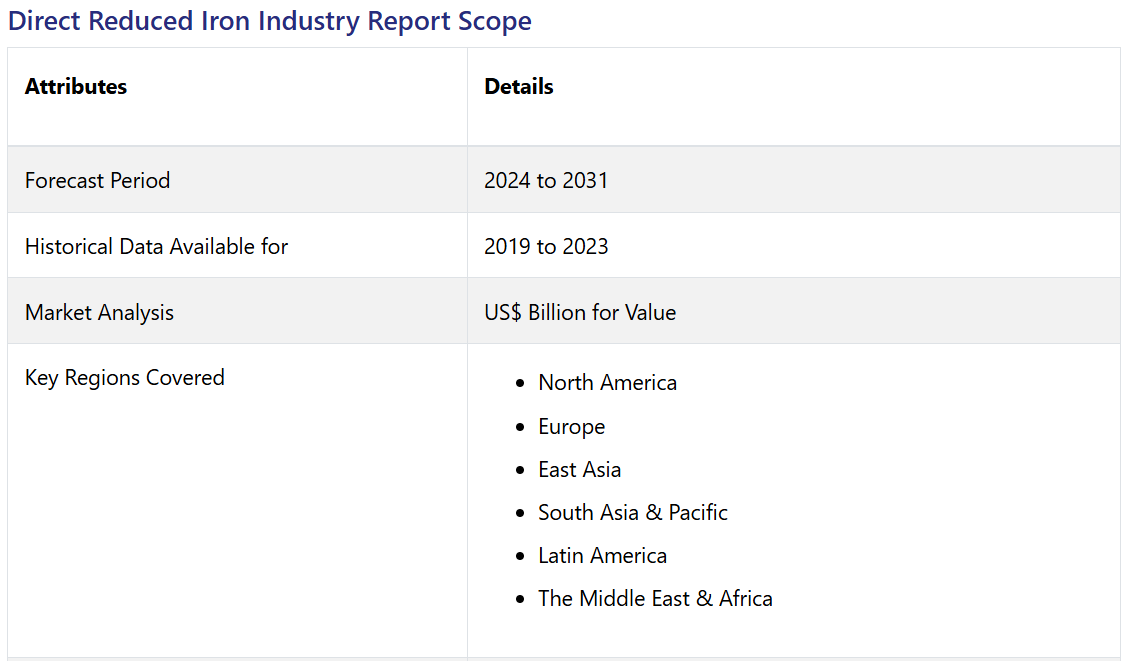Click the Forecast Period cell
The height and width of the screenshot is (661, 1125).
point(97,181)
